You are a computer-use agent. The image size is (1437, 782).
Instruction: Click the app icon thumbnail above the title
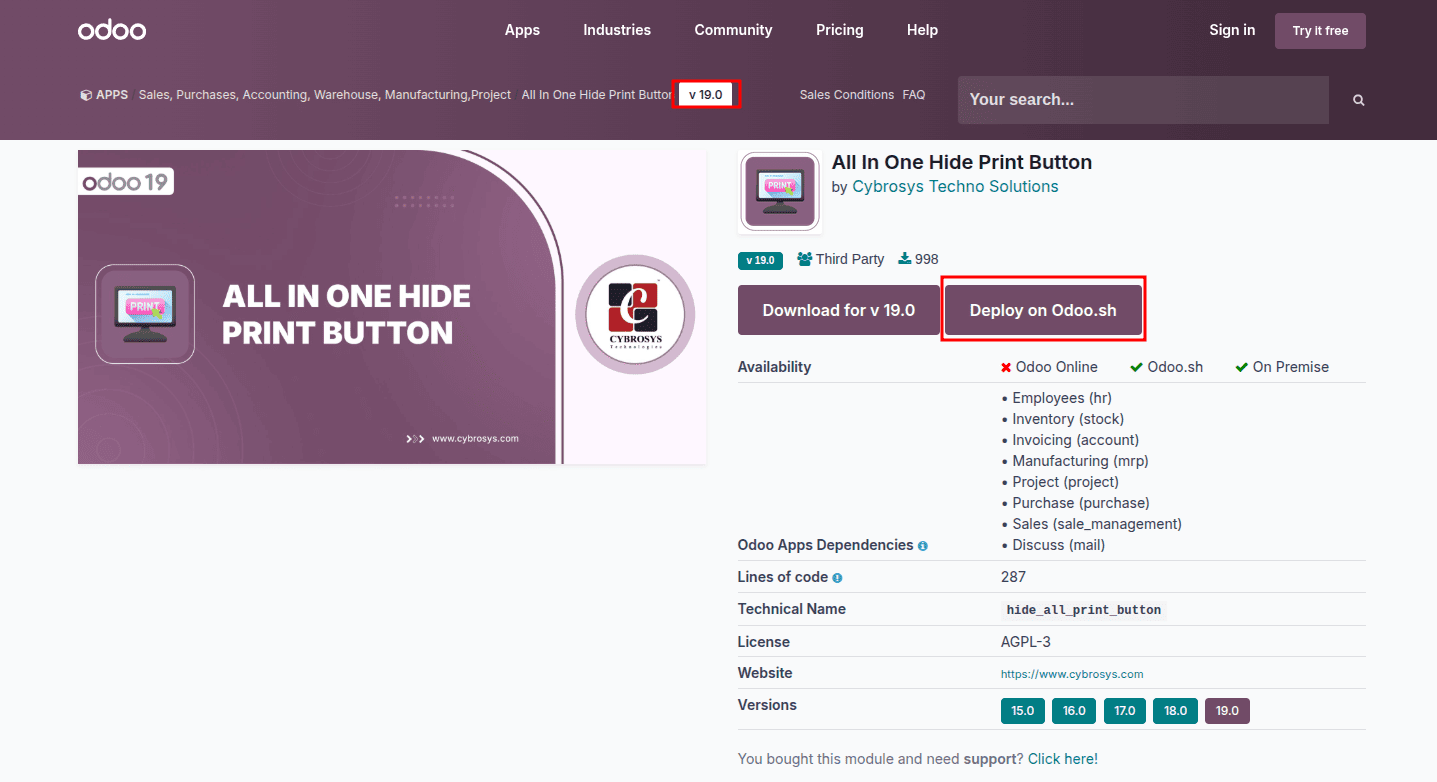(780, 191)
